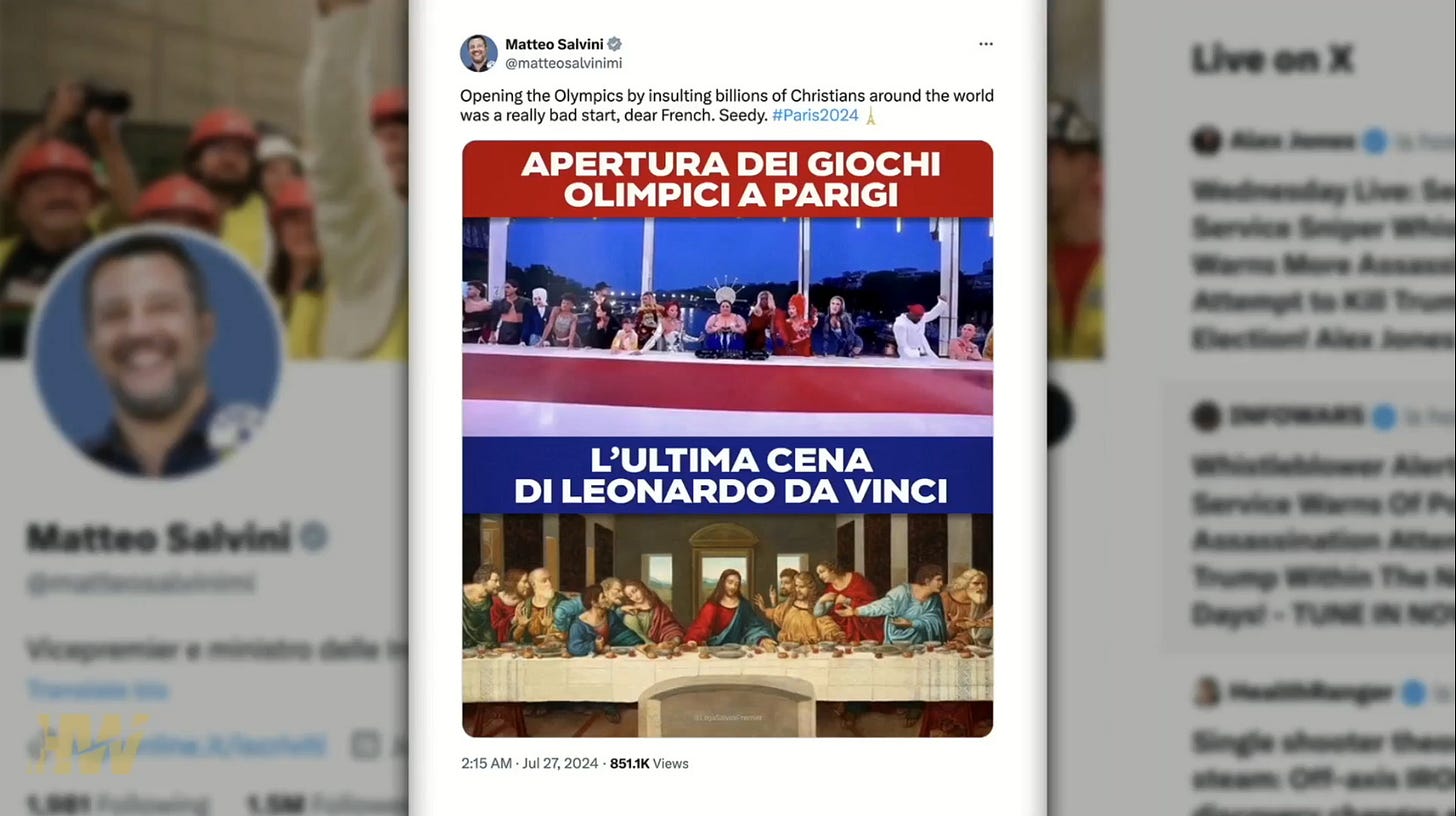
Task: Open the #Paris2024 hashtag
Action: tap(815, 115)
